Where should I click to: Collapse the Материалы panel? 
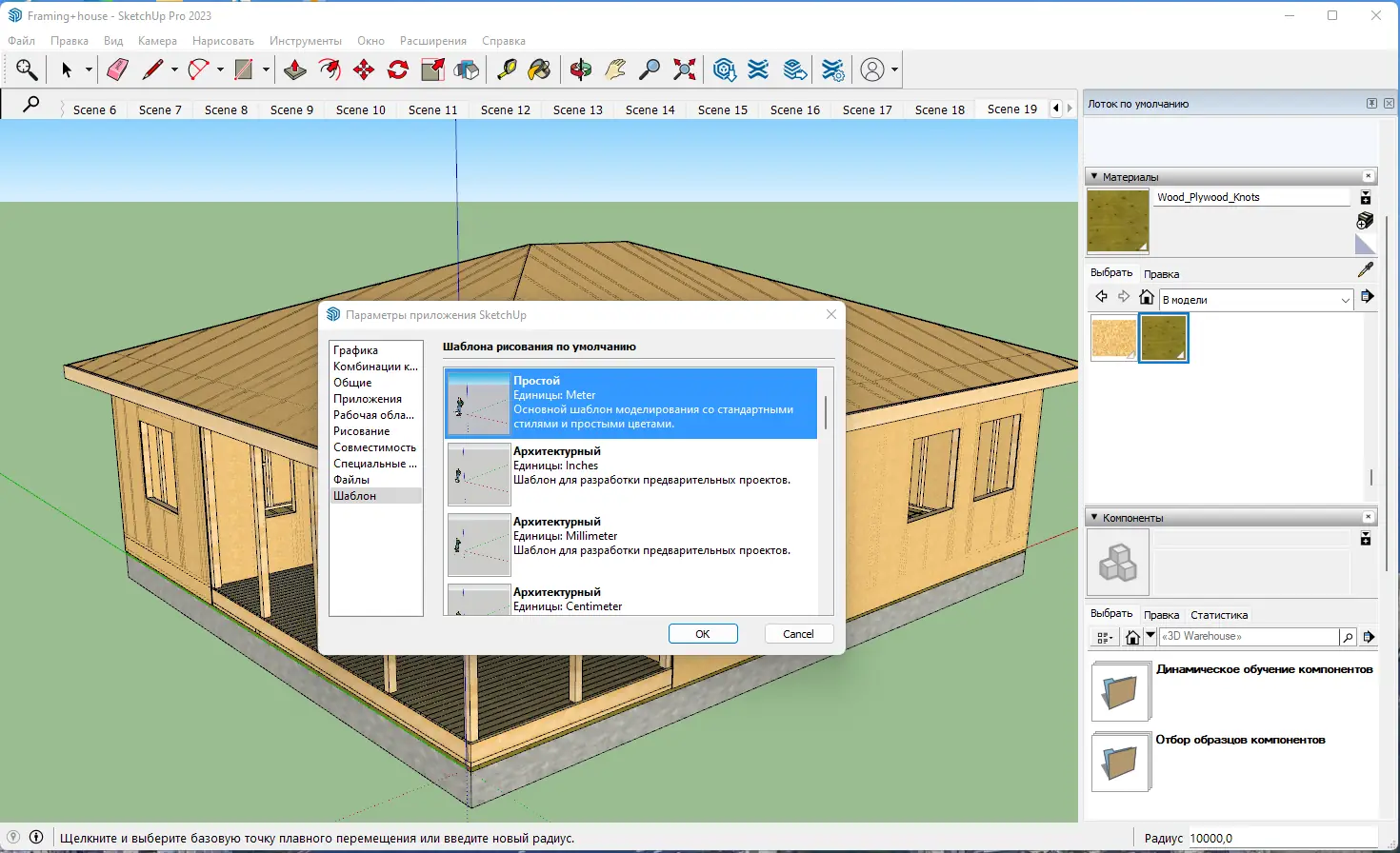[1094, 176]
